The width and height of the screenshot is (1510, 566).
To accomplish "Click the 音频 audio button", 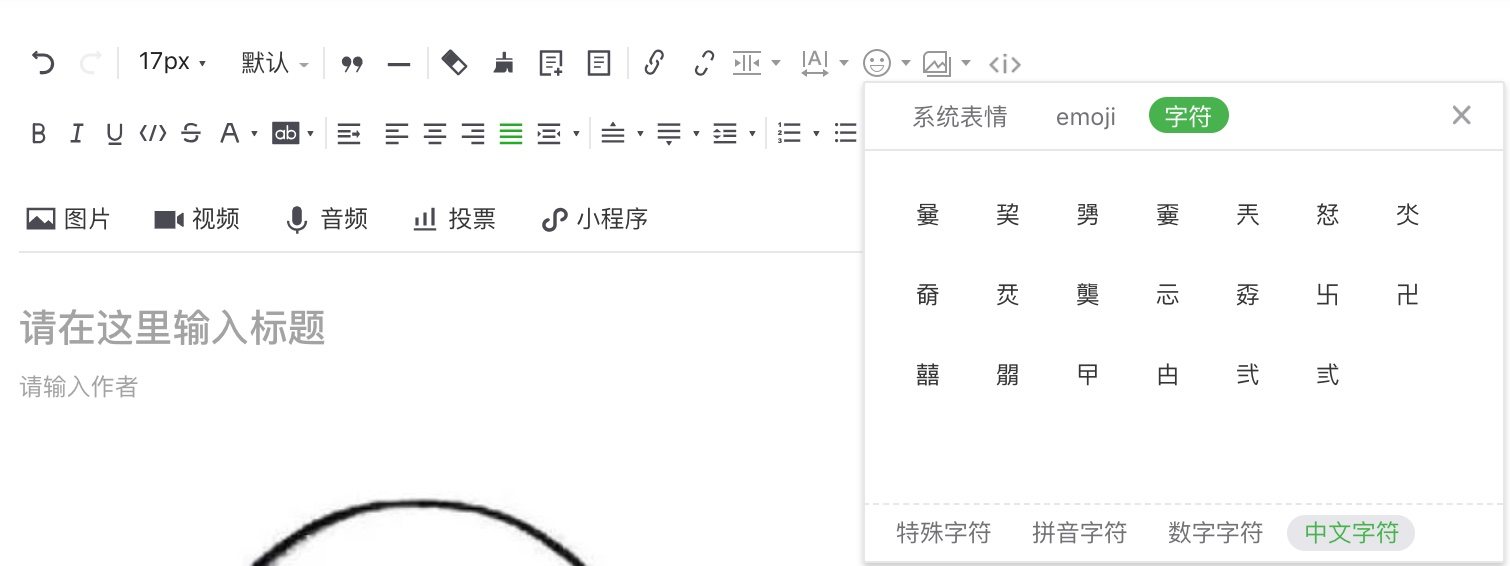I will coord(327,219).
